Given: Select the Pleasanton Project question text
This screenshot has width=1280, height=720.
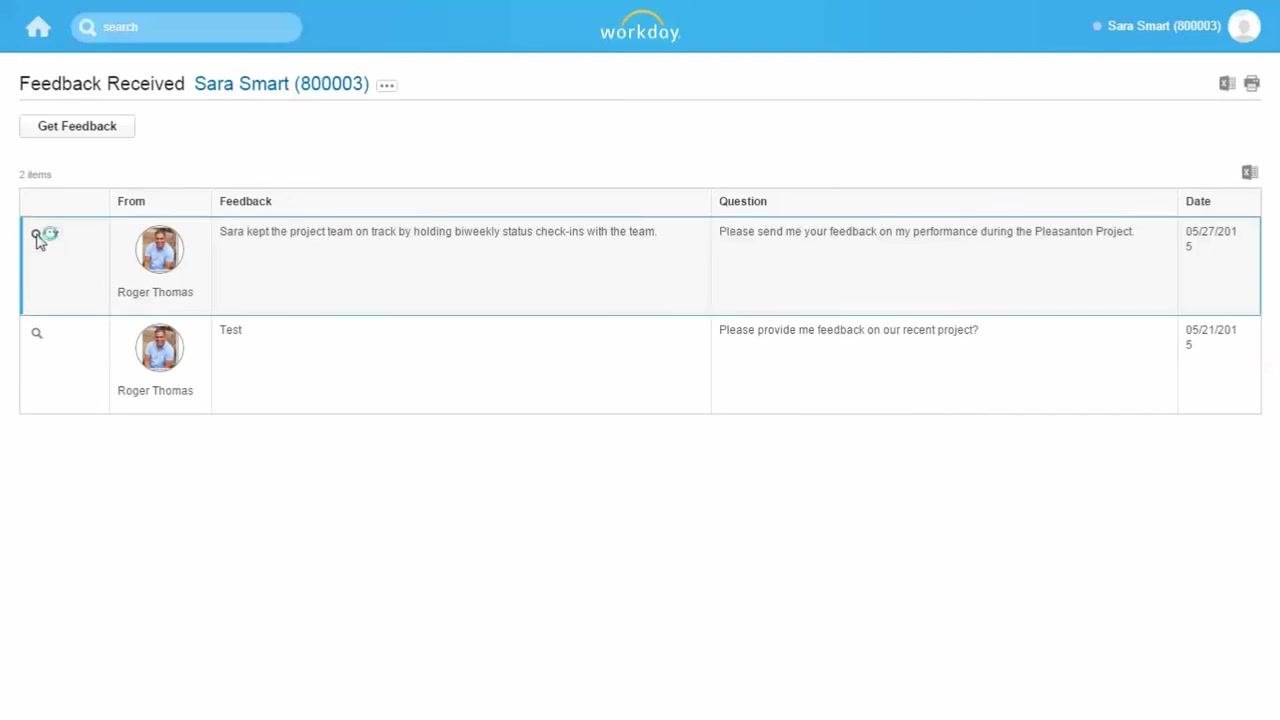Looking at the screenshot, I should (926, 231).
